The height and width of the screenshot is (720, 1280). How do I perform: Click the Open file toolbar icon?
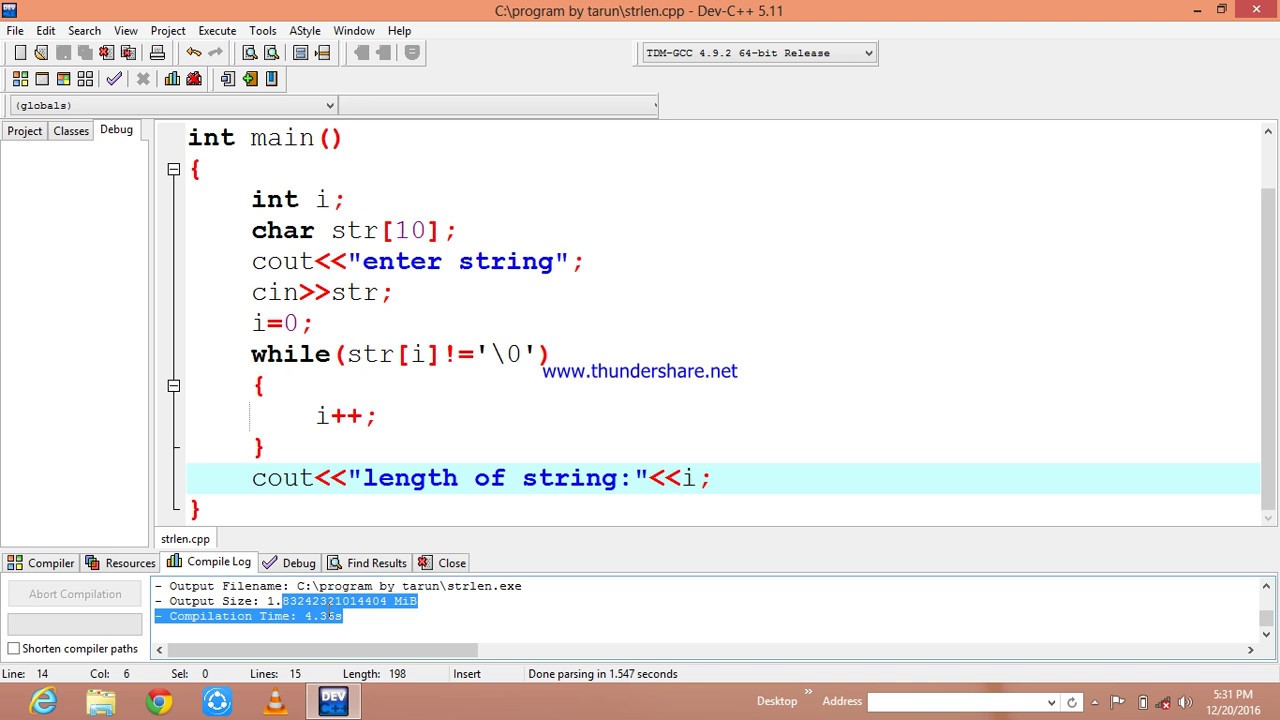pos(41,53)
